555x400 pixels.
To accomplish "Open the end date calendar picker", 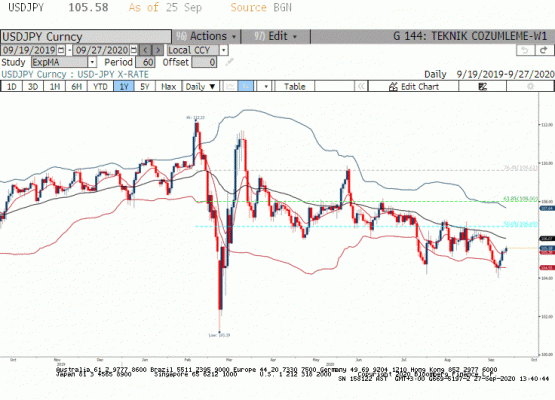I will click(133, 50).
